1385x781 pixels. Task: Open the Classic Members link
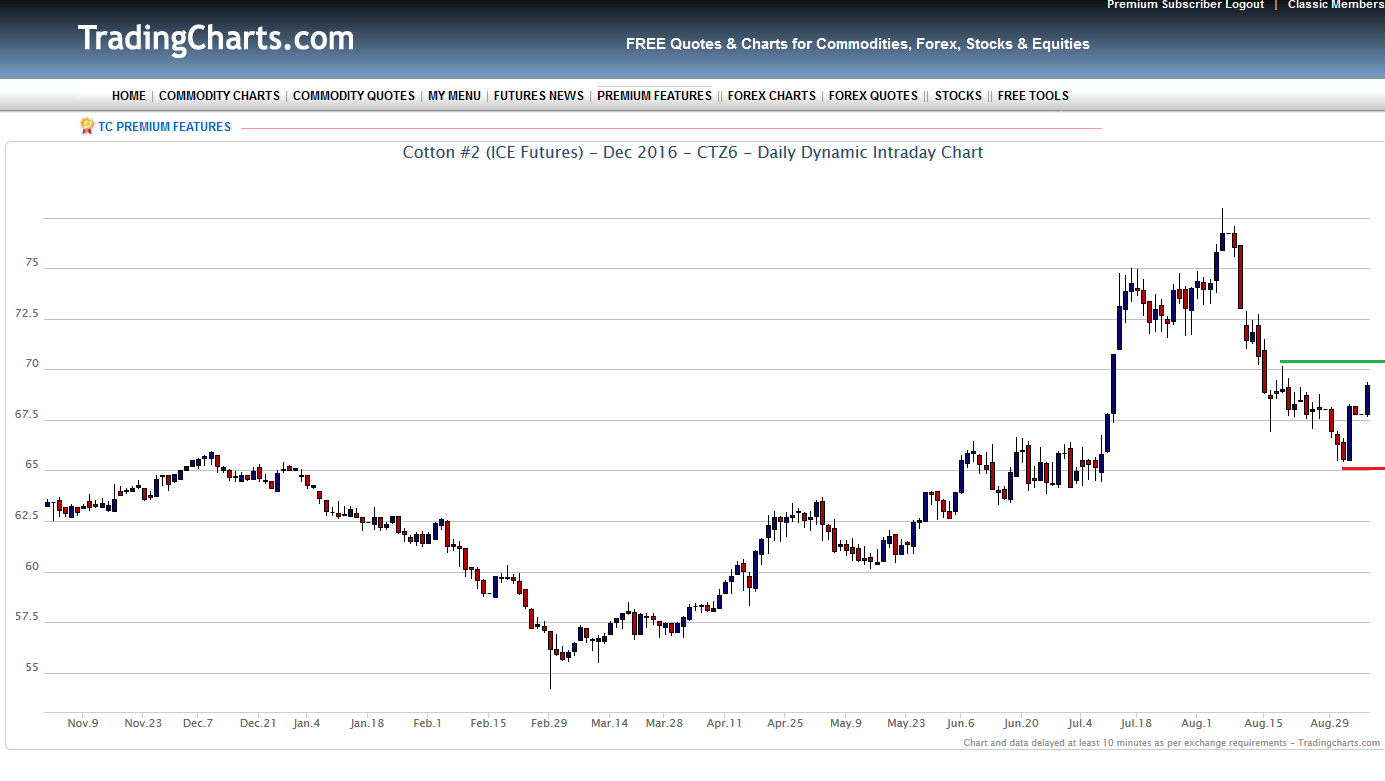coord(1335,5)
